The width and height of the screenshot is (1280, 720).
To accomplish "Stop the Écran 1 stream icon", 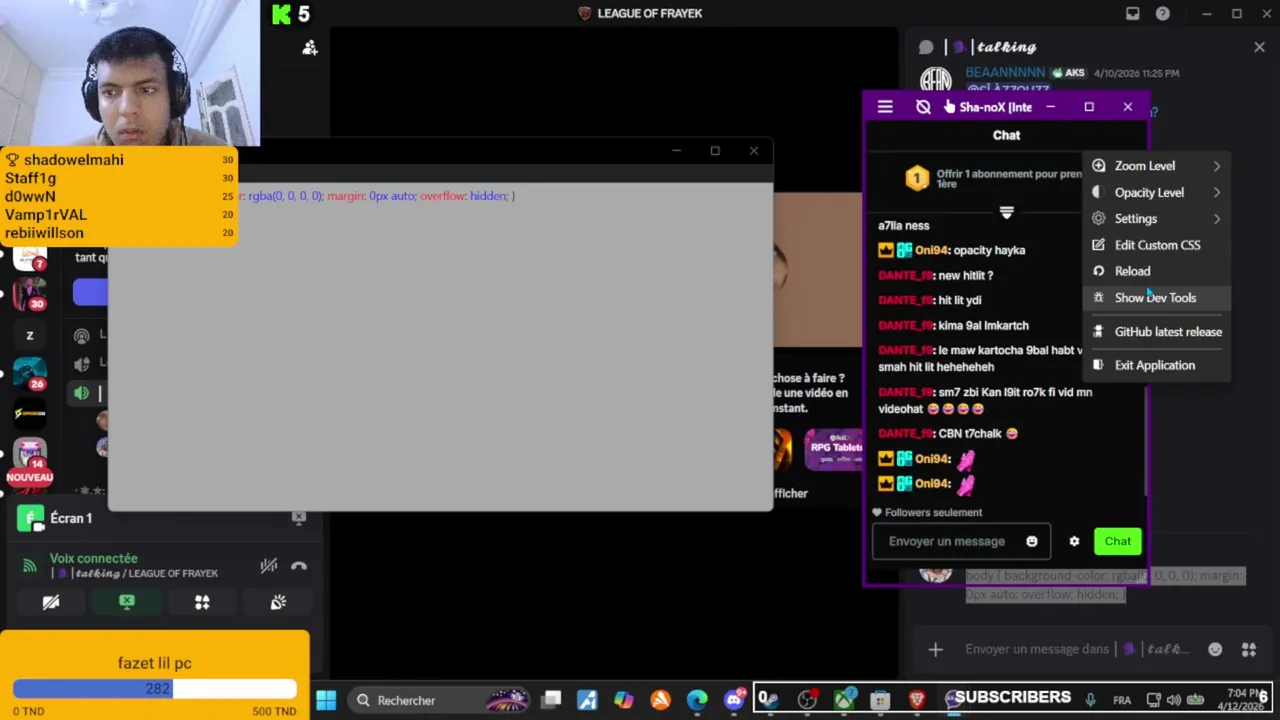I will (298, 517).
